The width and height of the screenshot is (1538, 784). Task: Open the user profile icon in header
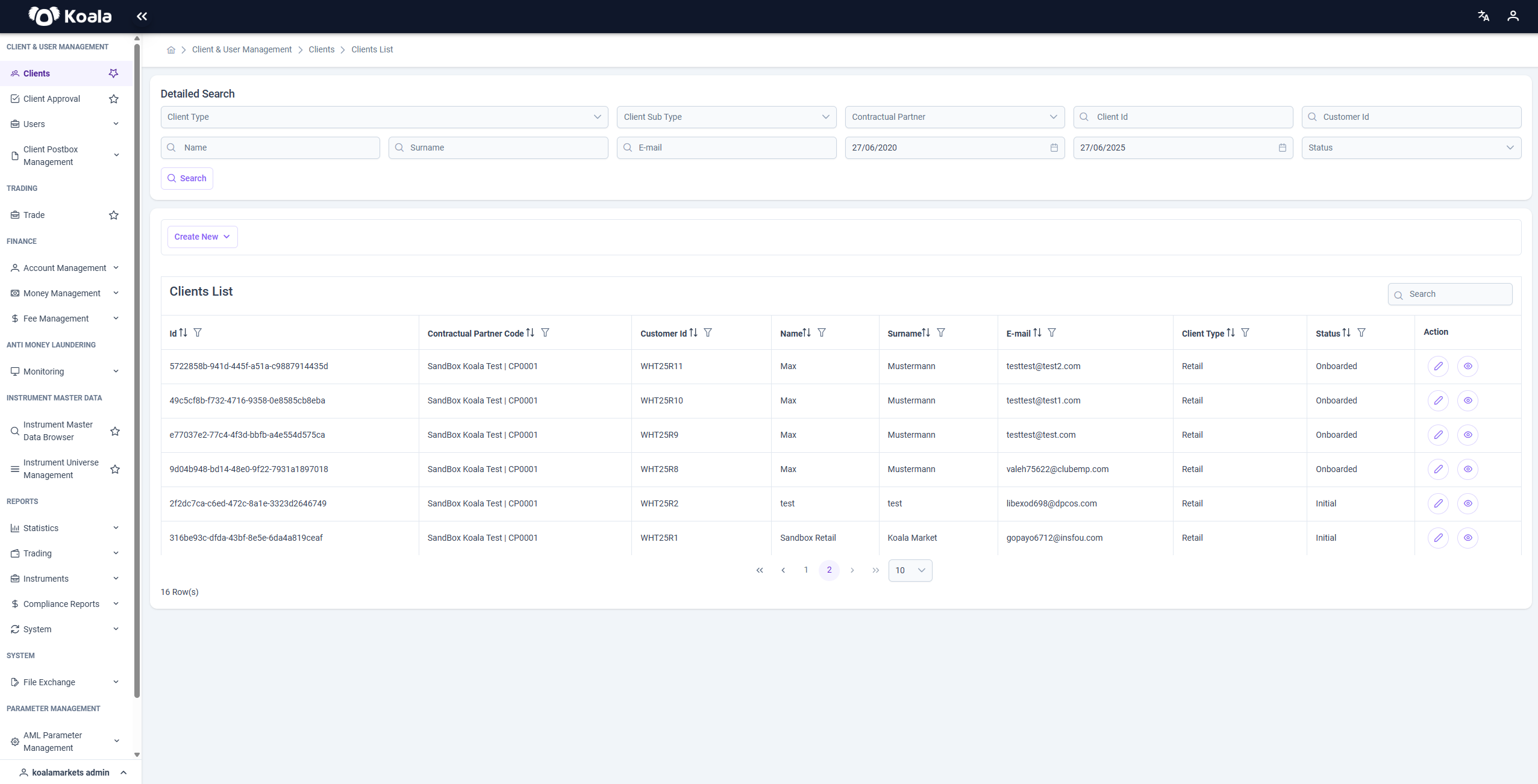[x=1513, y=16]
